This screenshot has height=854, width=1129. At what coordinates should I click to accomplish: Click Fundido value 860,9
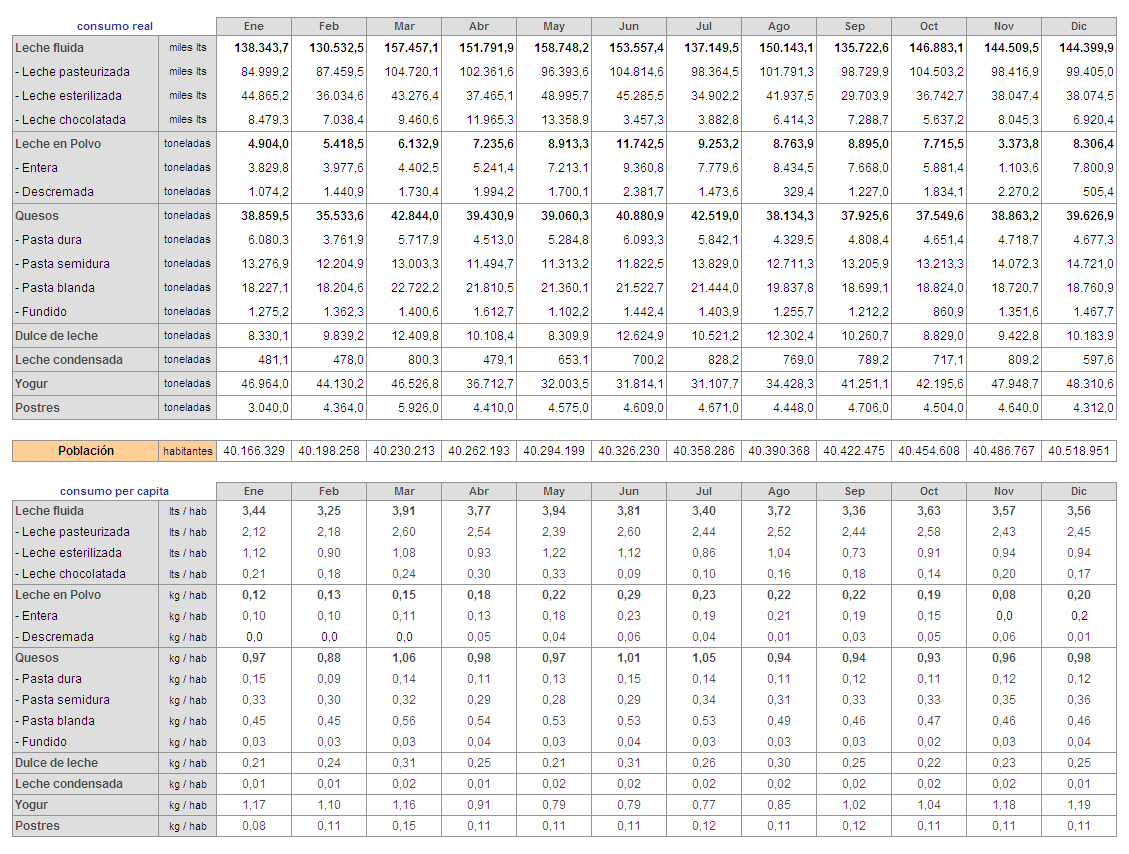pos(948,312)
